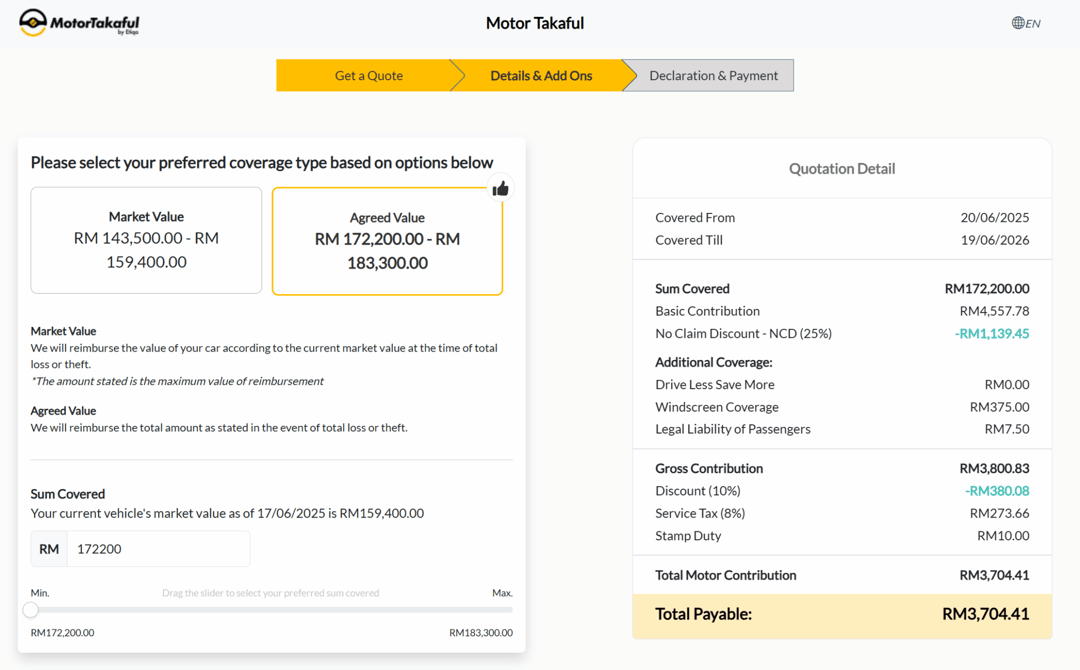Screen dimensions: 1080x670
Task: Click the Covered Till date 19/06/2026
Action: tap(995, 240)
